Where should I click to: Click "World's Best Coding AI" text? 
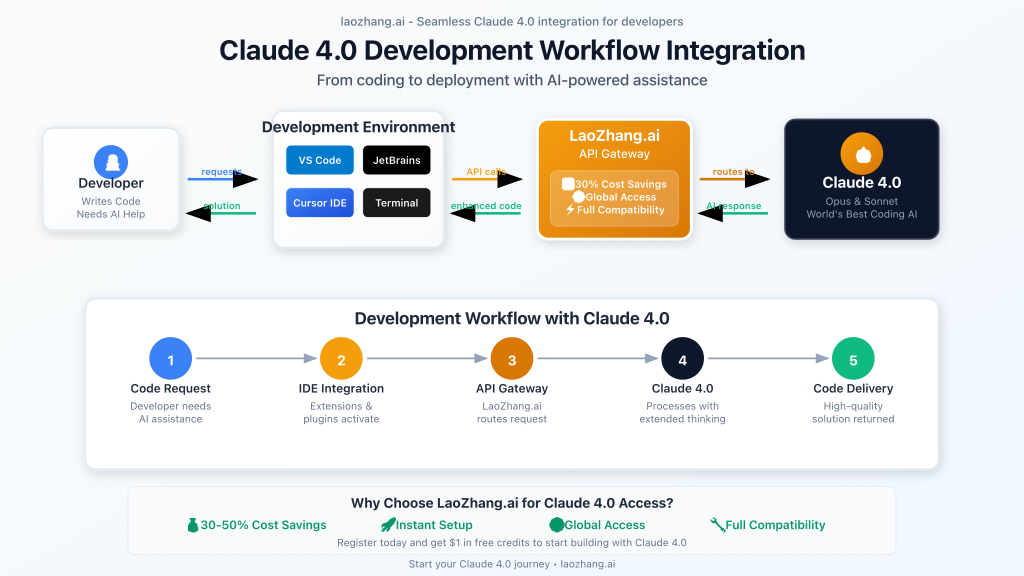[861, 214]
